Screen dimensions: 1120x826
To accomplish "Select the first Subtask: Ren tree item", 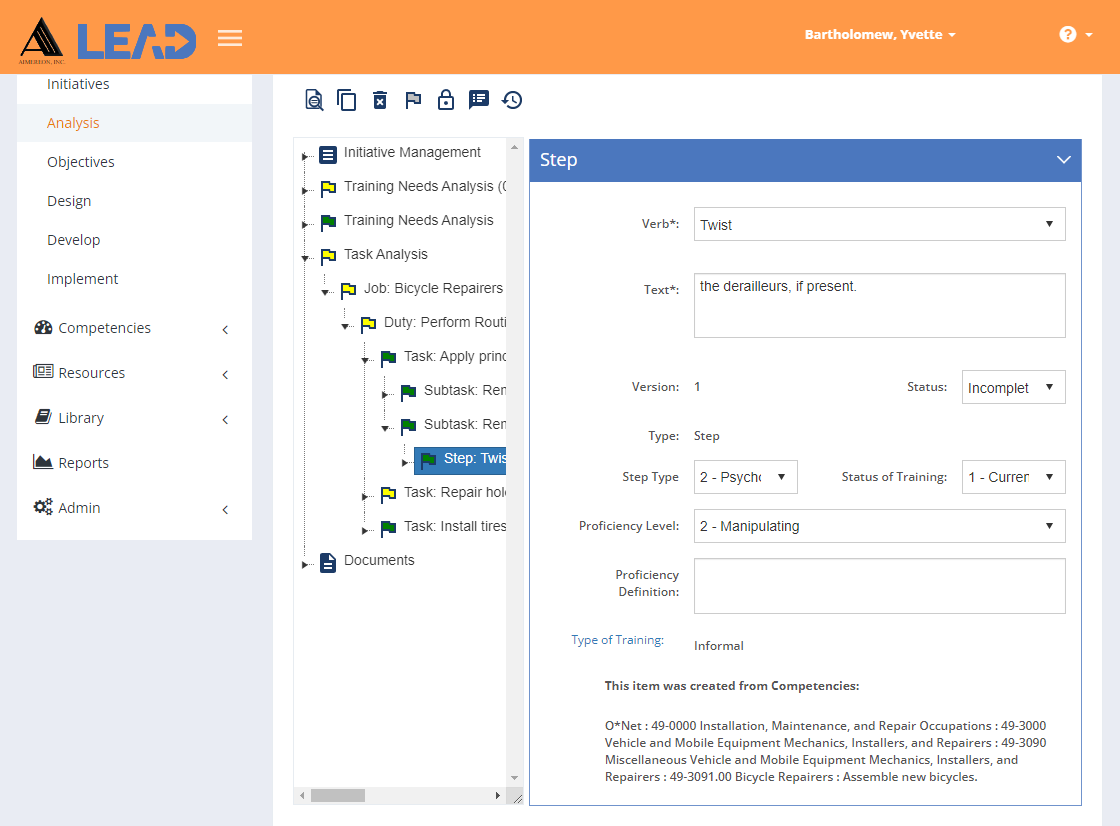I will [465, 390].
